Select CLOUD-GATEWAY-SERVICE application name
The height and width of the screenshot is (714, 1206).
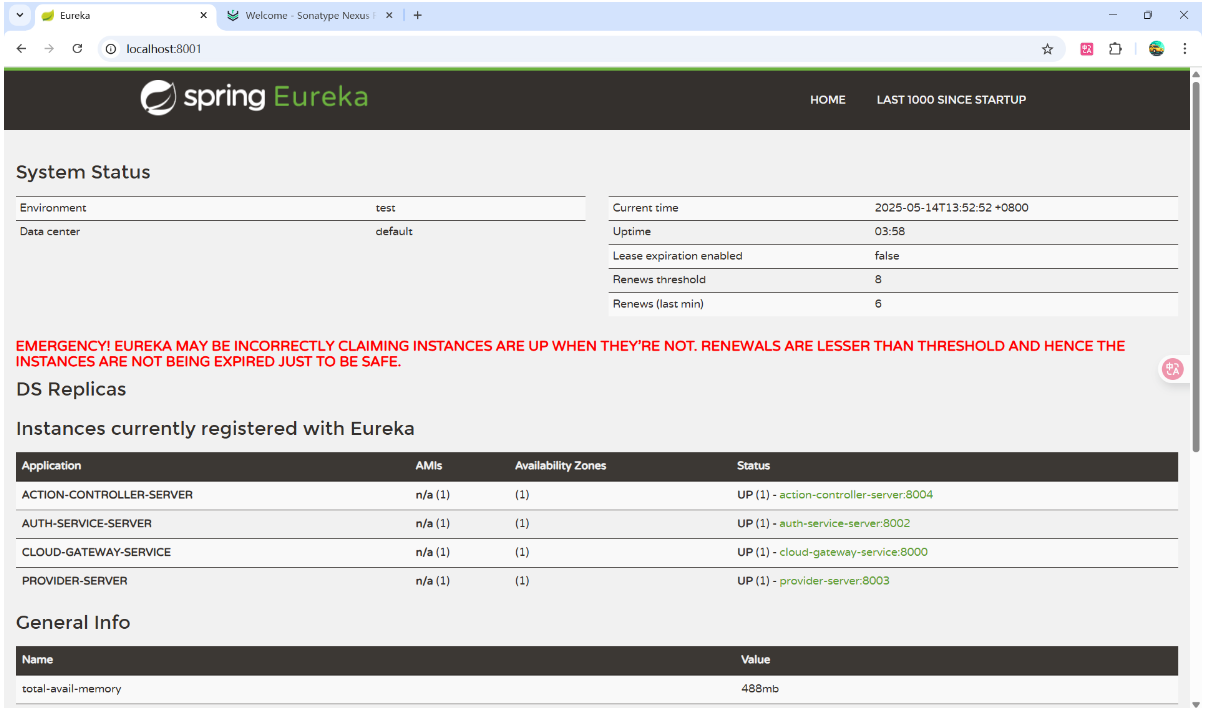(x=96, y=552)
